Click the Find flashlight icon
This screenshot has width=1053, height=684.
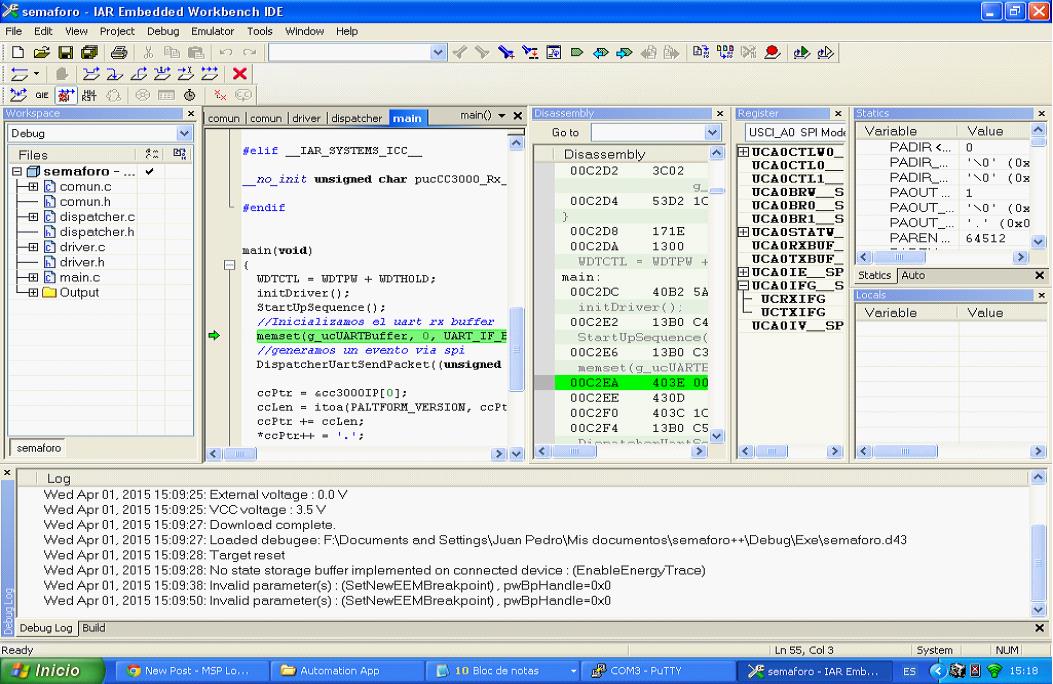pyautogui.click(x=506, y=52)
